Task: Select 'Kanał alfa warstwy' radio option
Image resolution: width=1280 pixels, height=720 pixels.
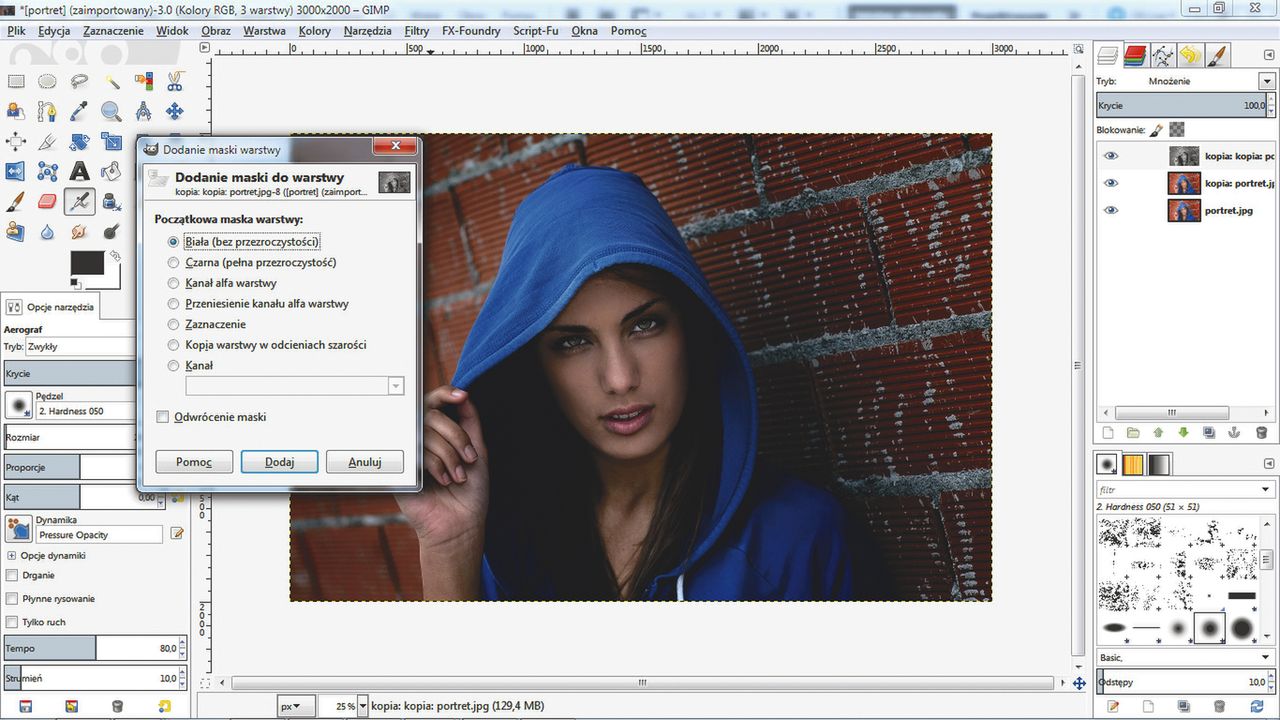Action: 174,283
